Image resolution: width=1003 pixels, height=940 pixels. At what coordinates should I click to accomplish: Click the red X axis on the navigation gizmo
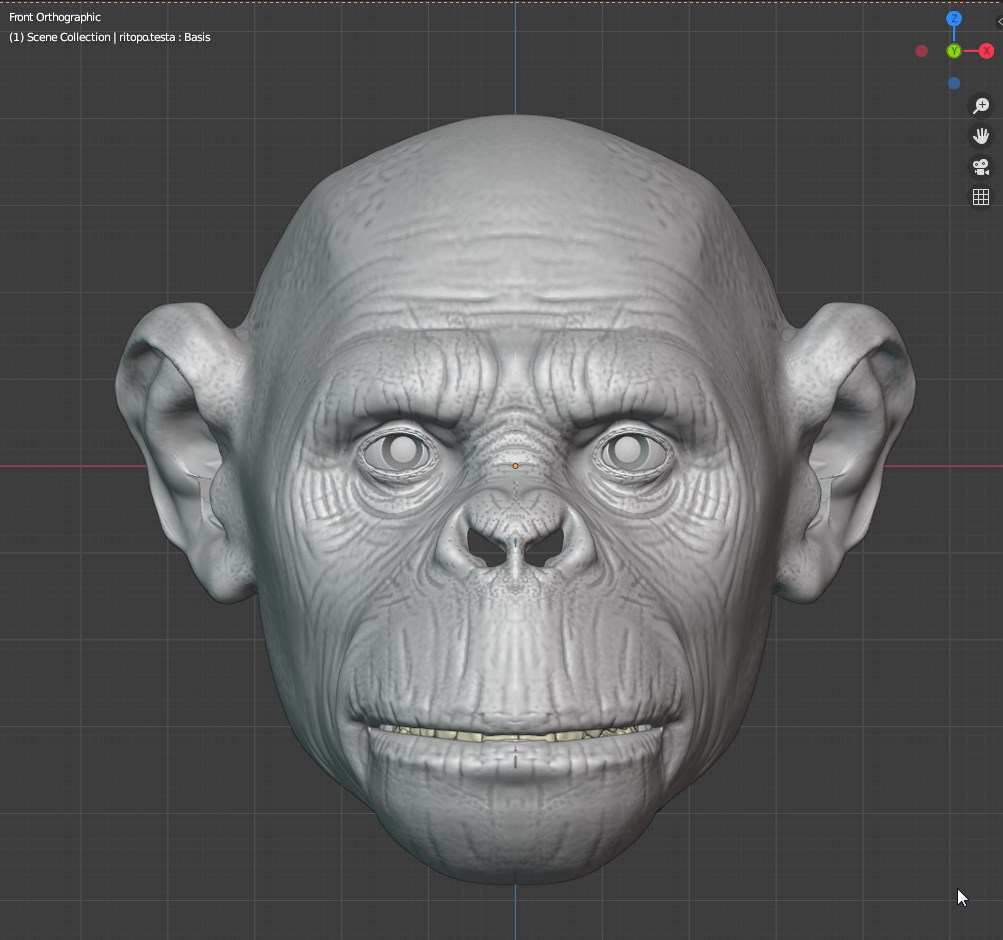pos(986,50)
